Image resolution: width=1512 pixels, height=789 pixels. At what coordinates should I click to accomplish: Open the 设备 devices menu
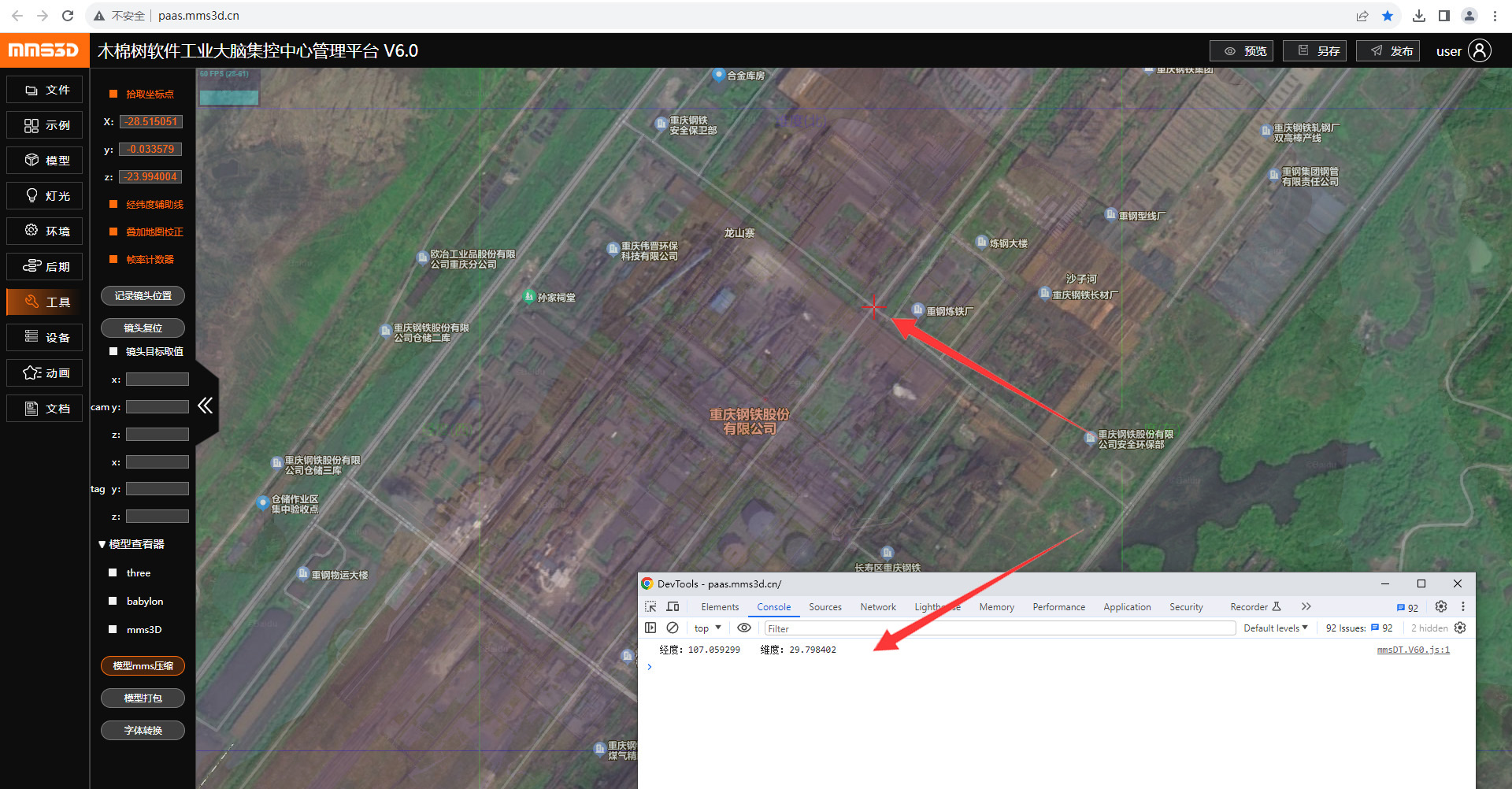pos(45,338)
